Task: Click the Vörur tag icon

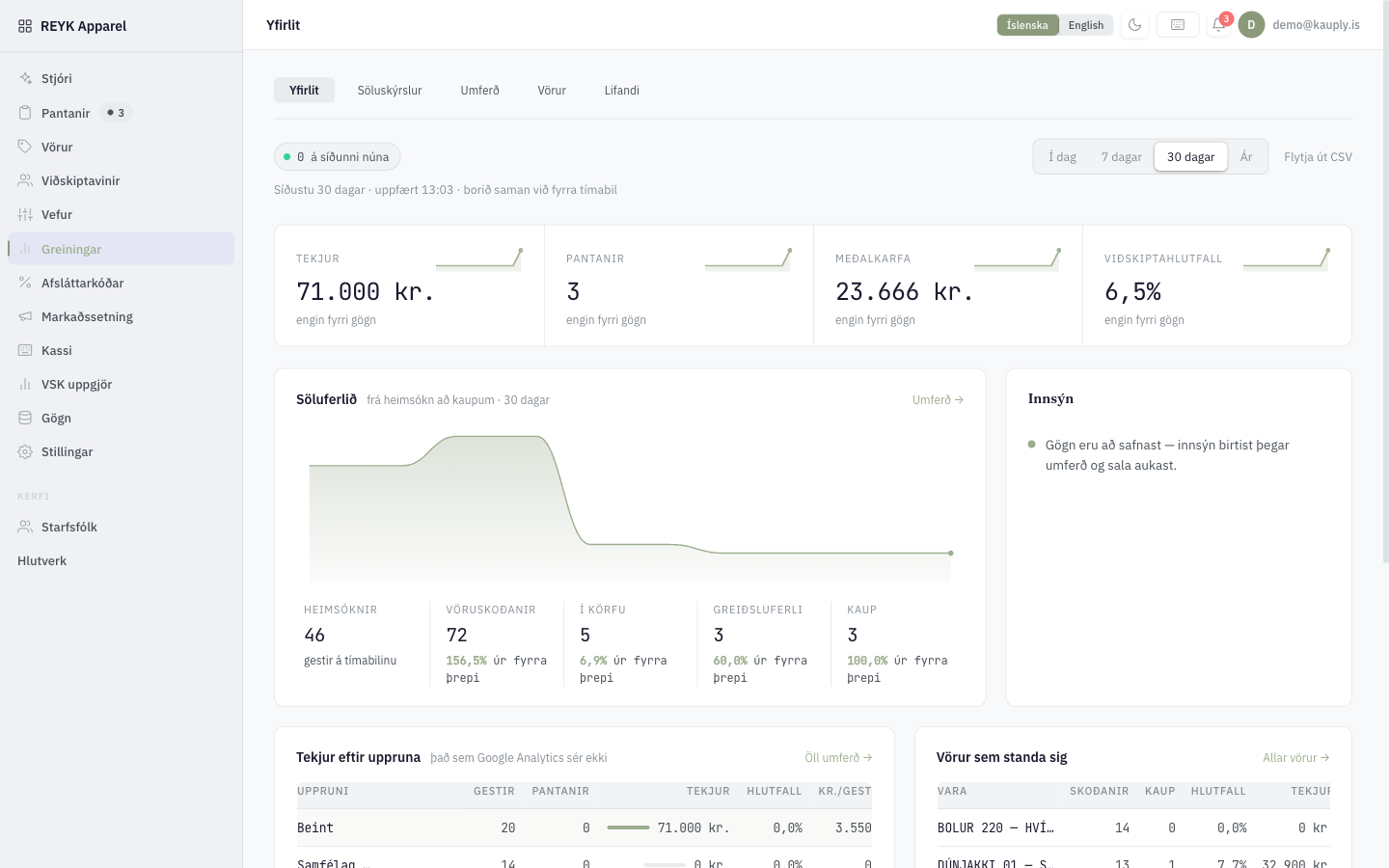Action: pos(25,147)
